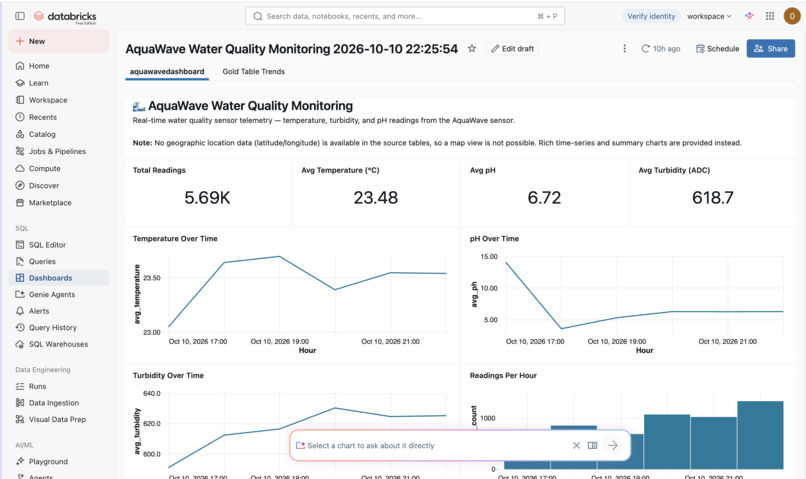806x479 pixels.
Task: Click the Avg Turbidity value 618.7
Action: (x=713, y=198)
